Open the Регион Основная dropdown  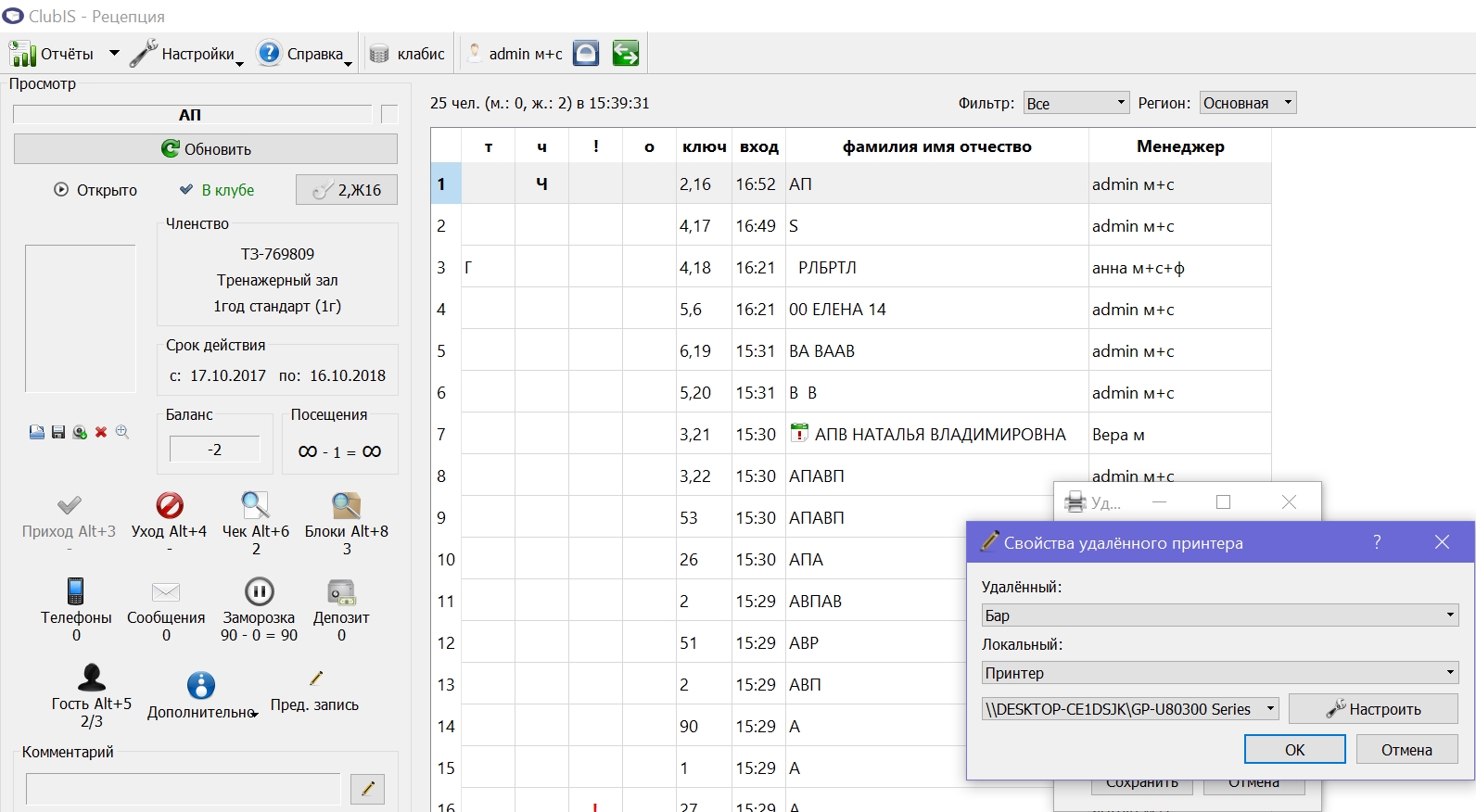[x=1248, y=103]
